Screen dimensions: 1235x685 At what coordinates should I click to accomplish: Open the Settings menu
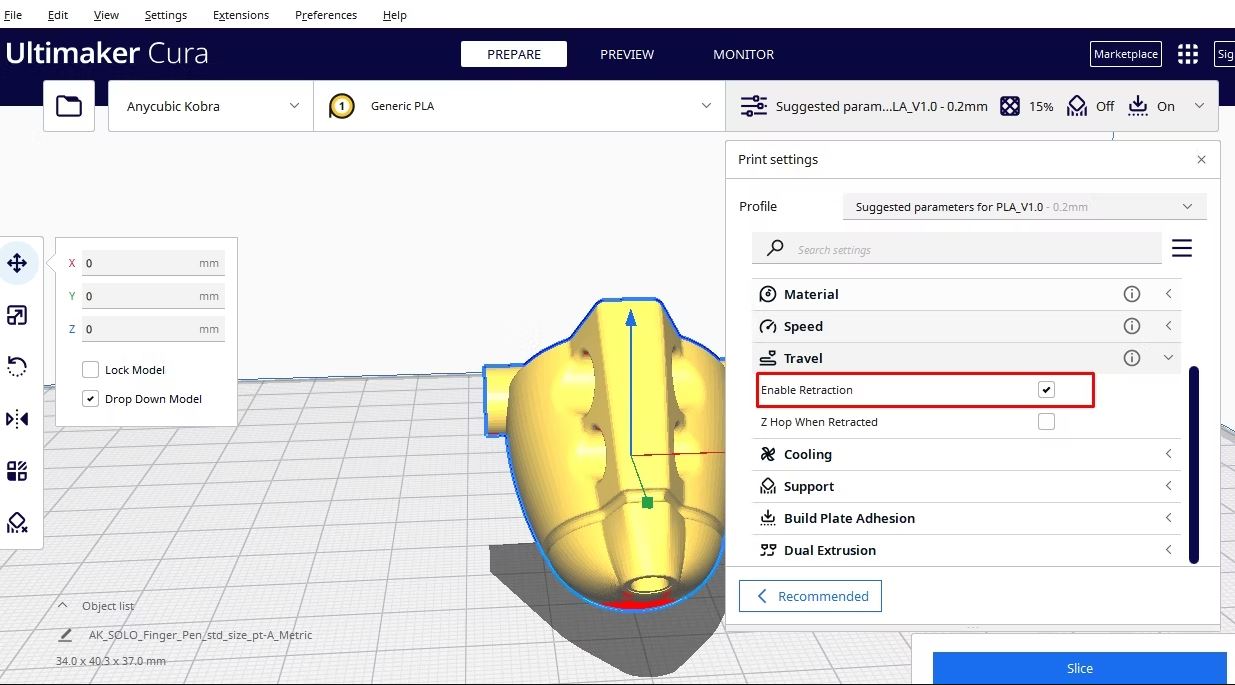pos(166,15)
